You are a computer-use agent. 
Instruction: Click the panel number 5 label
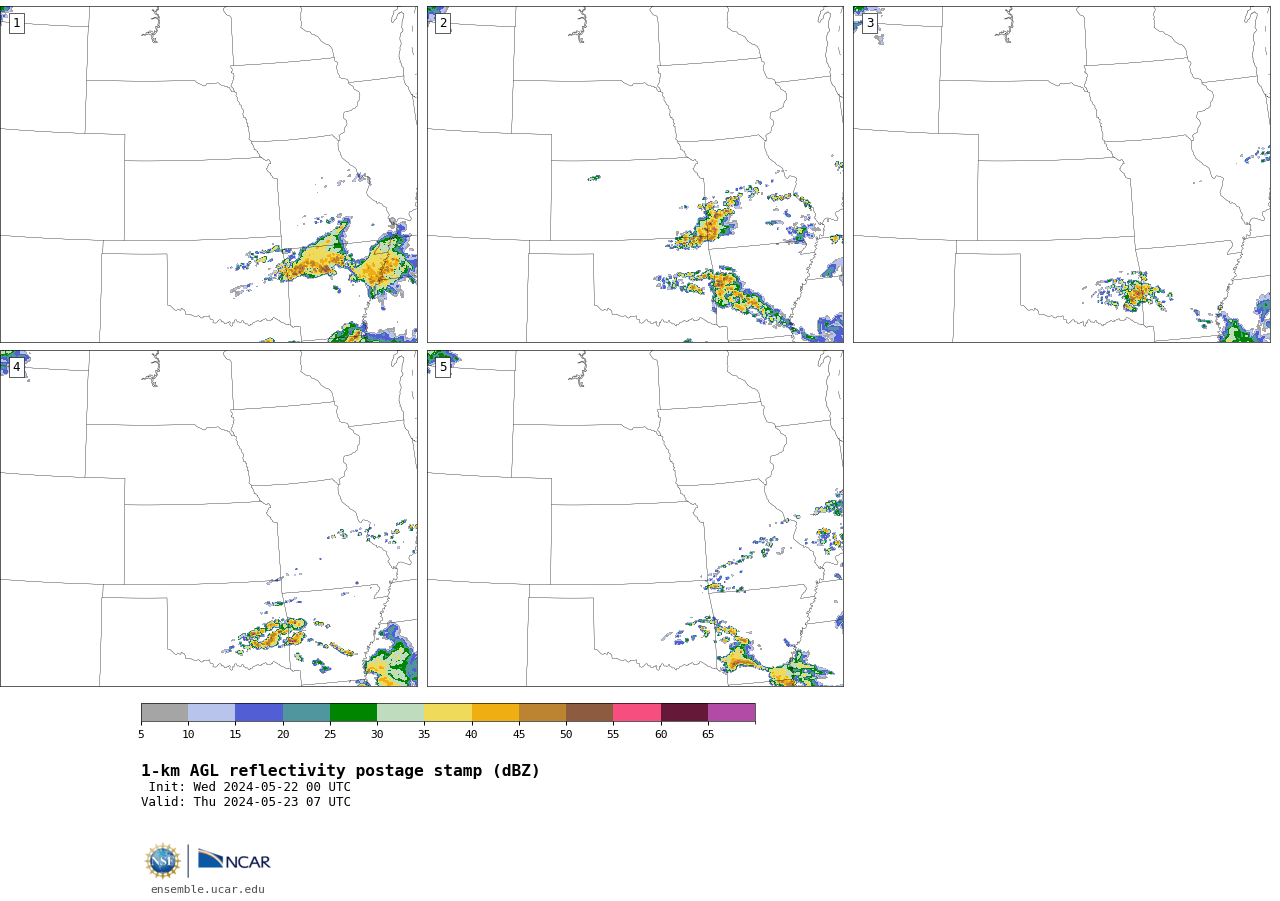(x=443, y=367)
